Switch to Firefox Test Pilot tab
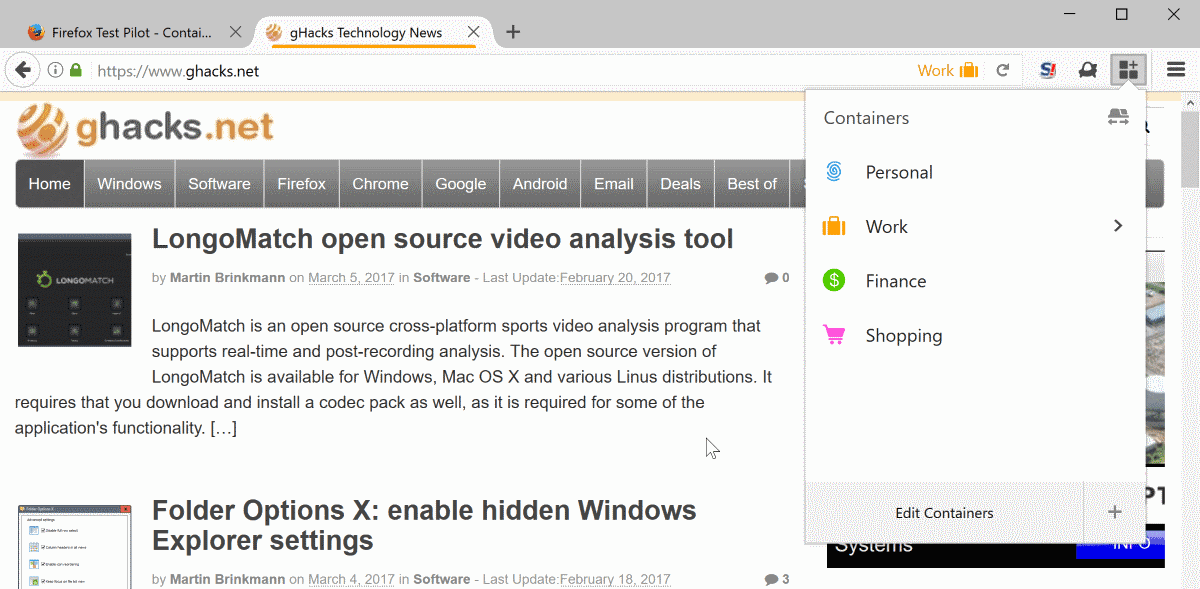 tap(131, 32)
